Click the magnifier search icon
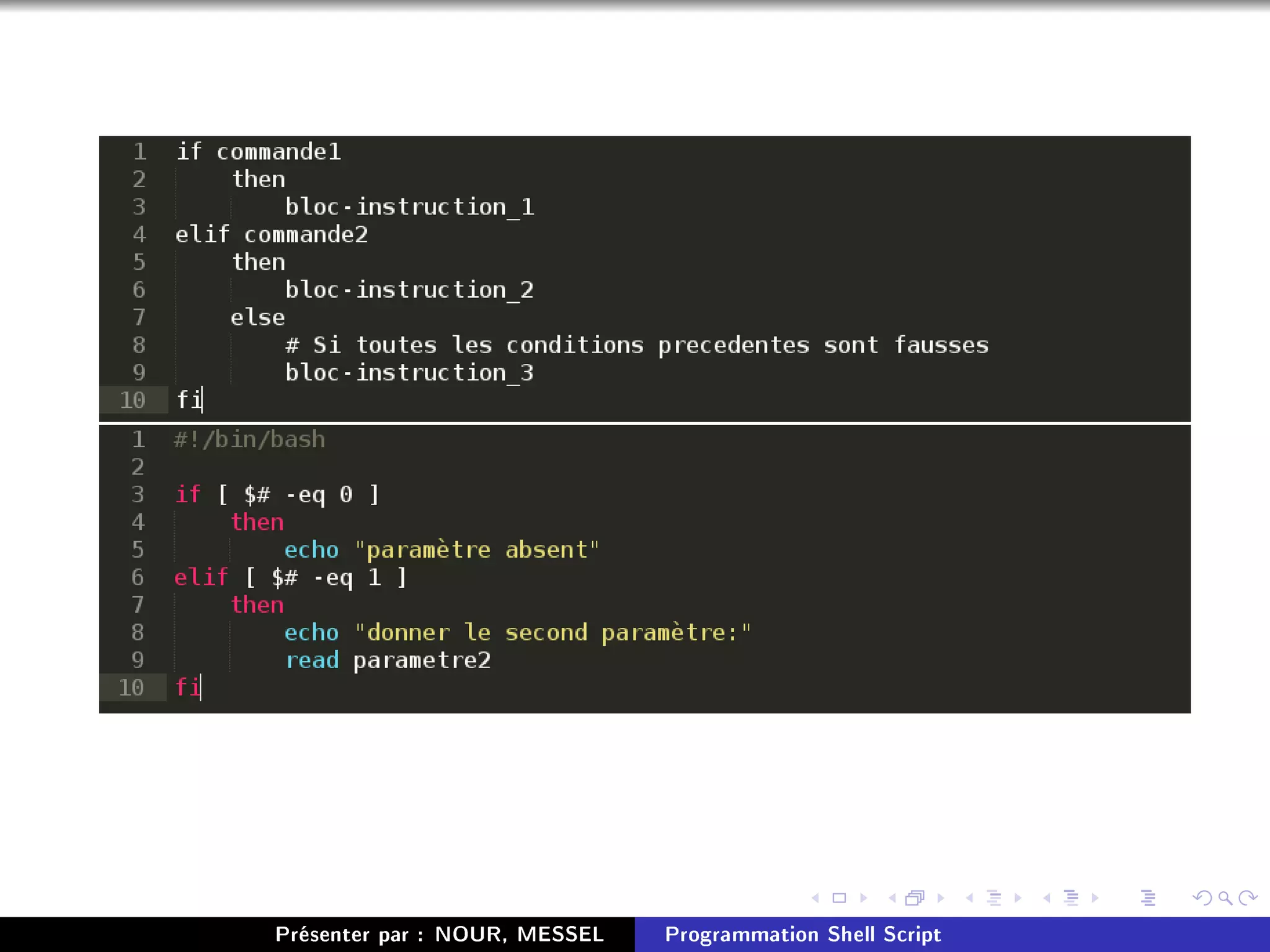The image size is (1270, 952). (1225, 898)
